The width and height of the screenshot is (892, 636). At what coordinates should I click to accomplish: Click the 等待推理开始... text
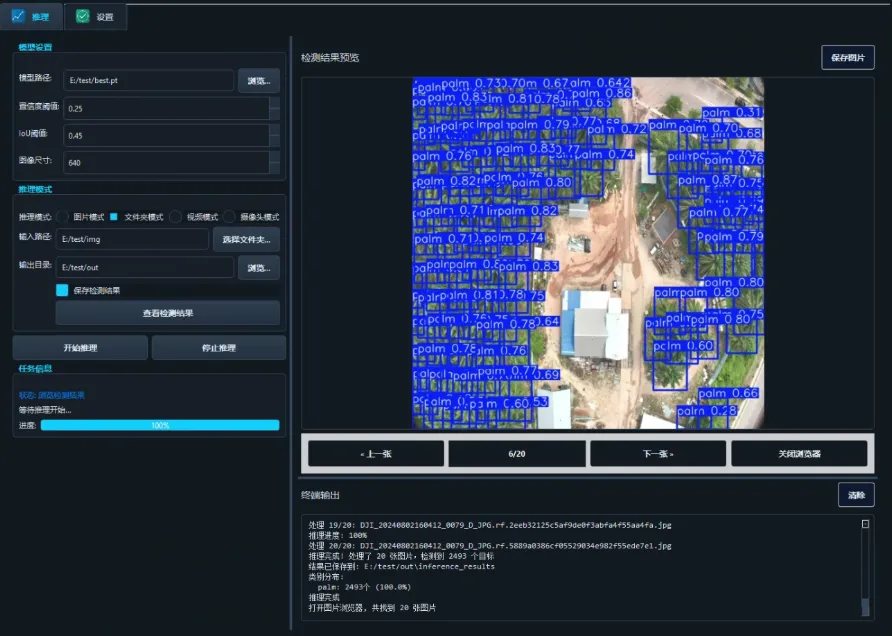[x=45, y=410]
